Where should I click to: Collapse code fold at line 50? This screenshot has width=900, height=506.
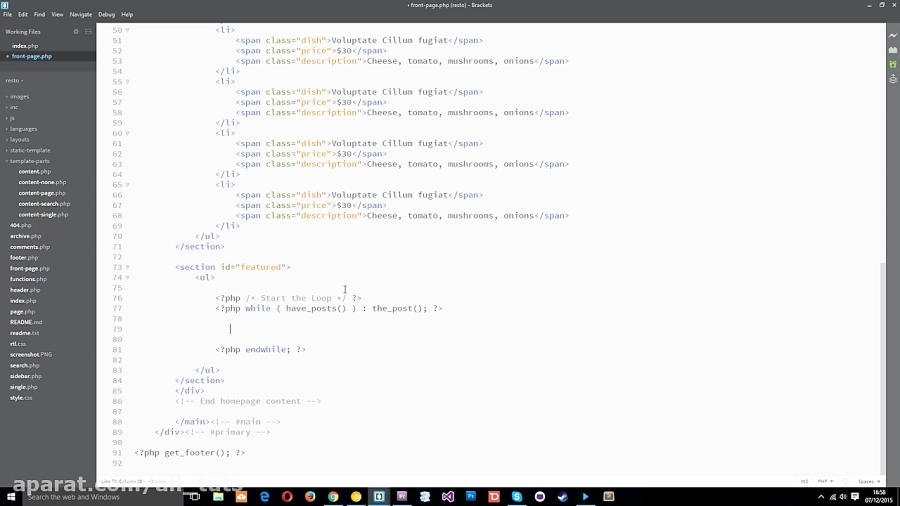point(127,30)
